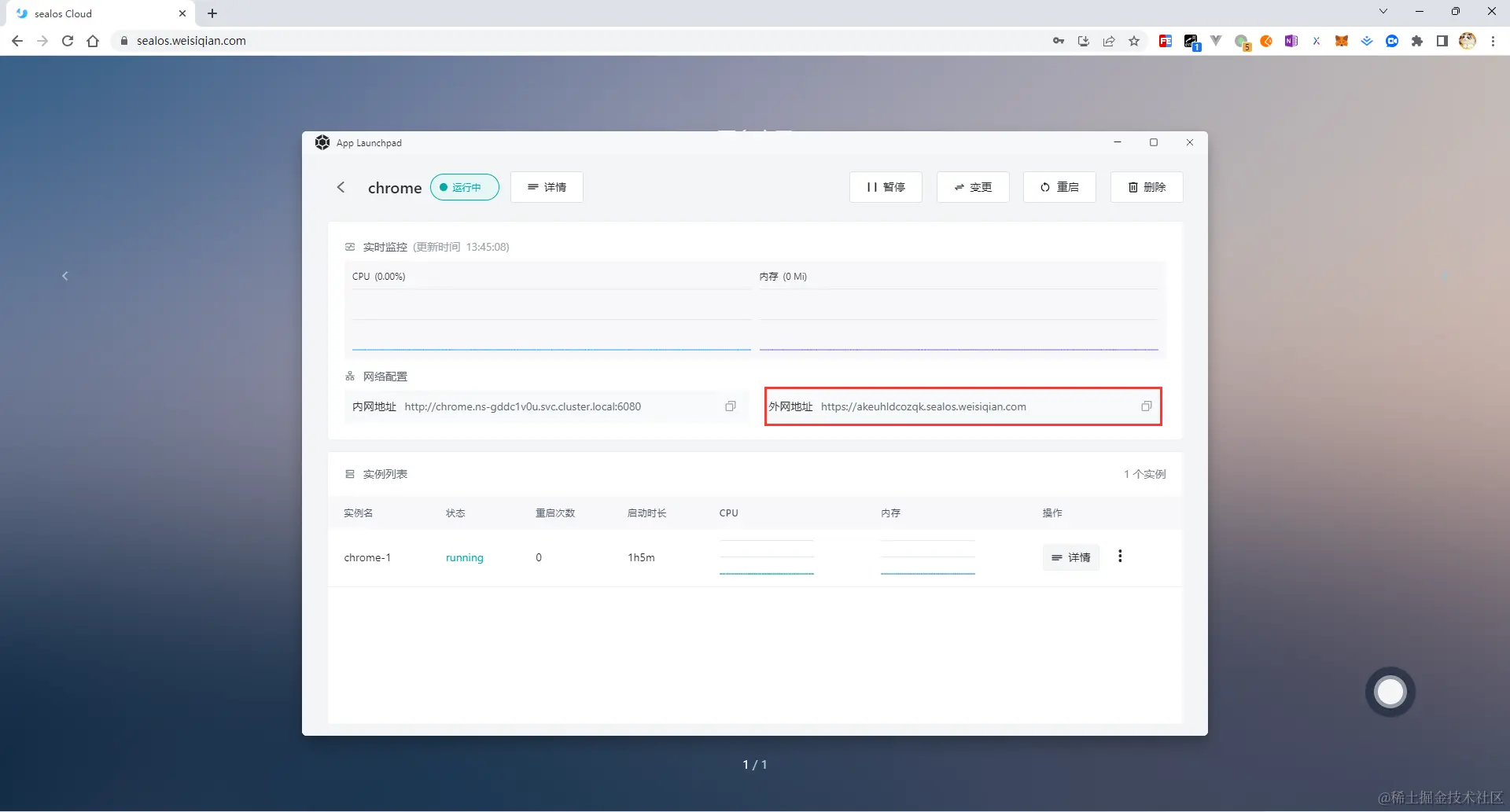Open the saved passwords key icon
This screenshot has width=1510, height=812.
click(x=1059, y=41)
